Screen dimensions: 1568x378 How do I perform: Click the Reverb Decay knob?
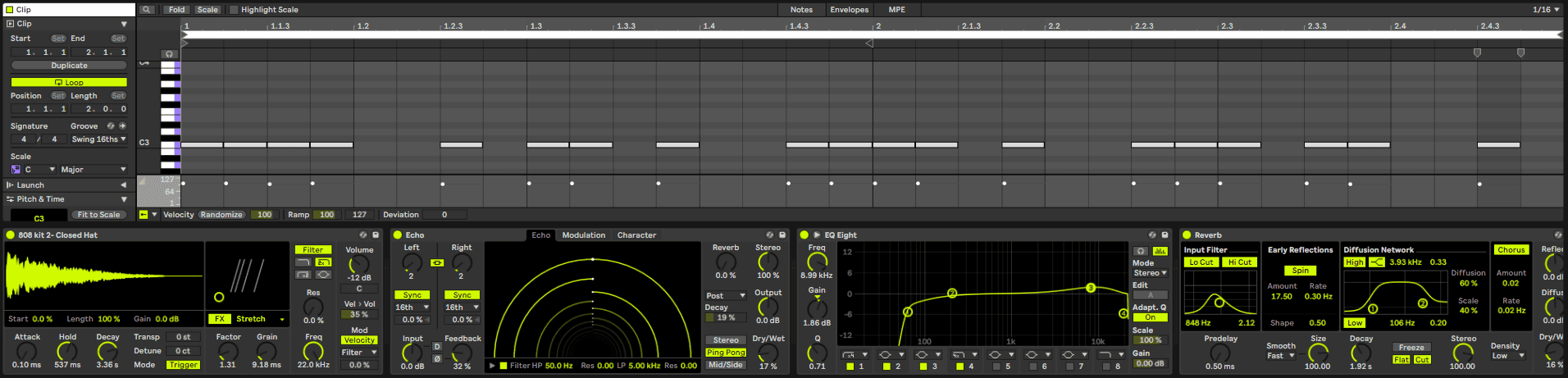(1361, 353)
